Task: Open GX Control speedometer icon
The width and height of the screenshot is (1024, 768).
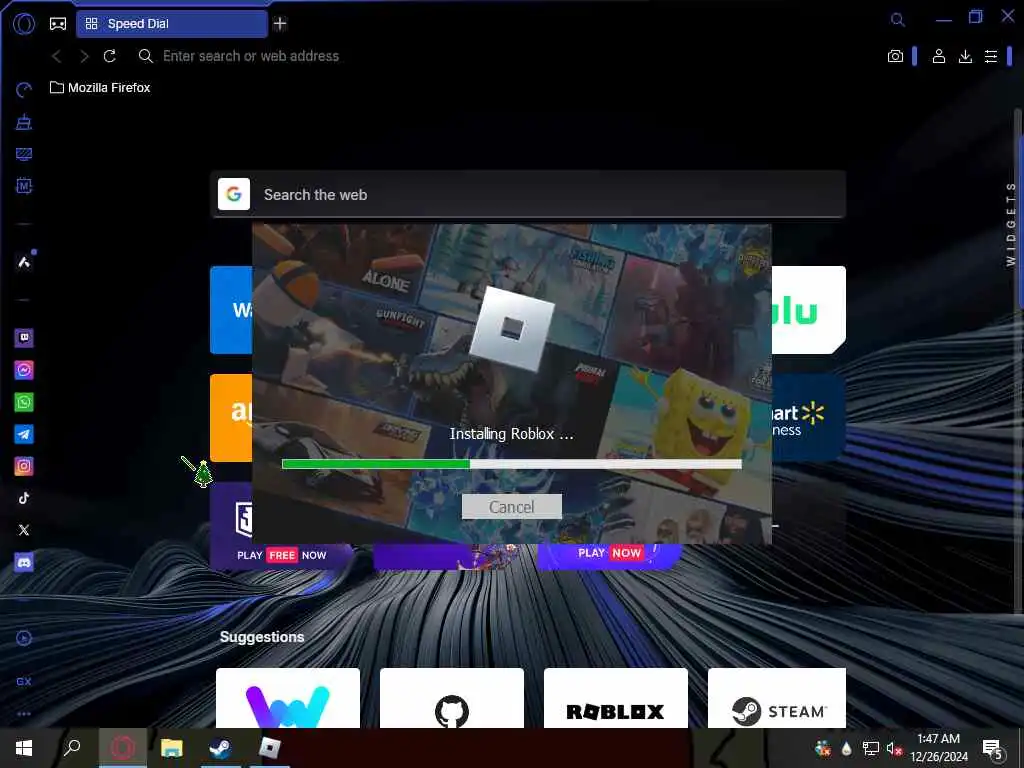Action: tap(24, 89)
